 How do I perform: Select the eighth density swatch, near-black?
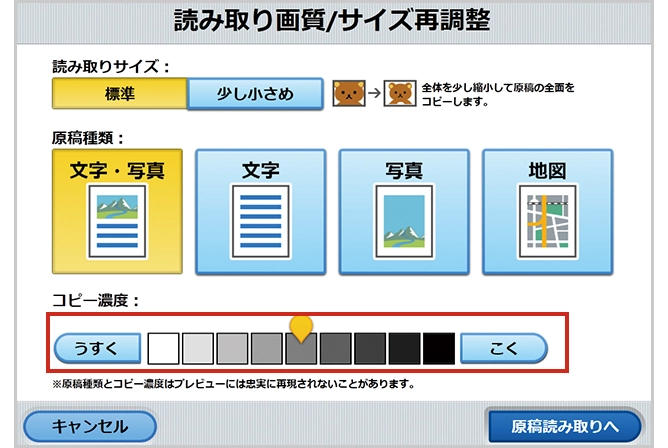404,349
